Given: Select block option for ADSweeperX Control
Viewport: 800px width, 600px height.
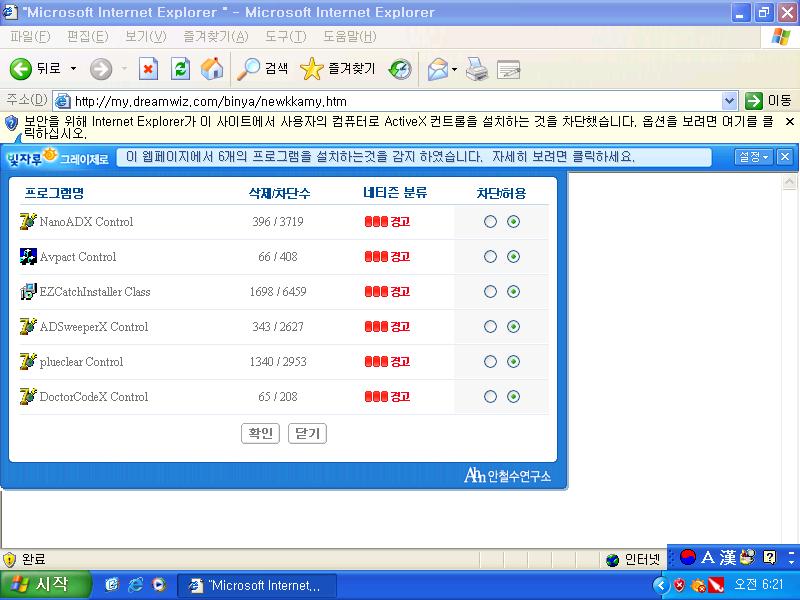Looking at the screenshot, I should coord(490,327).
